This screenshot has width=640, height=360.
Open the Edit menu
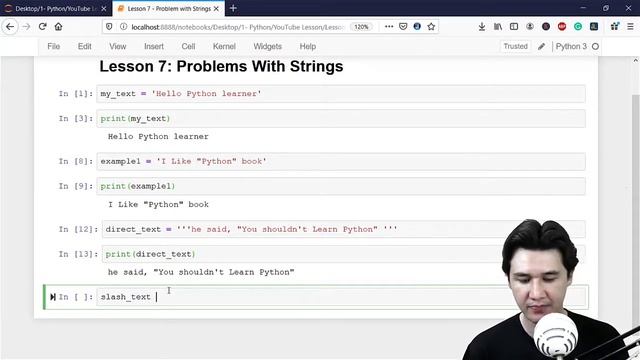point(84,47)
